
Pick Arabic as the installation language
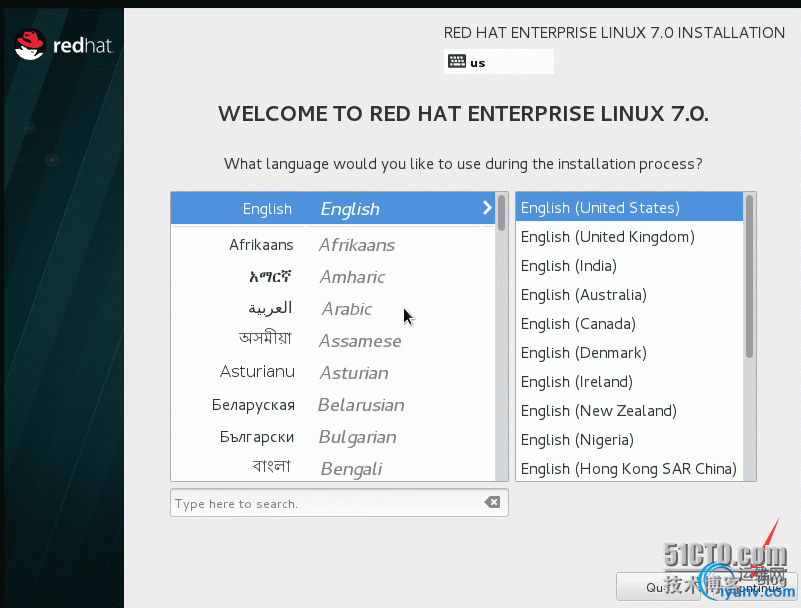(333, 309)
